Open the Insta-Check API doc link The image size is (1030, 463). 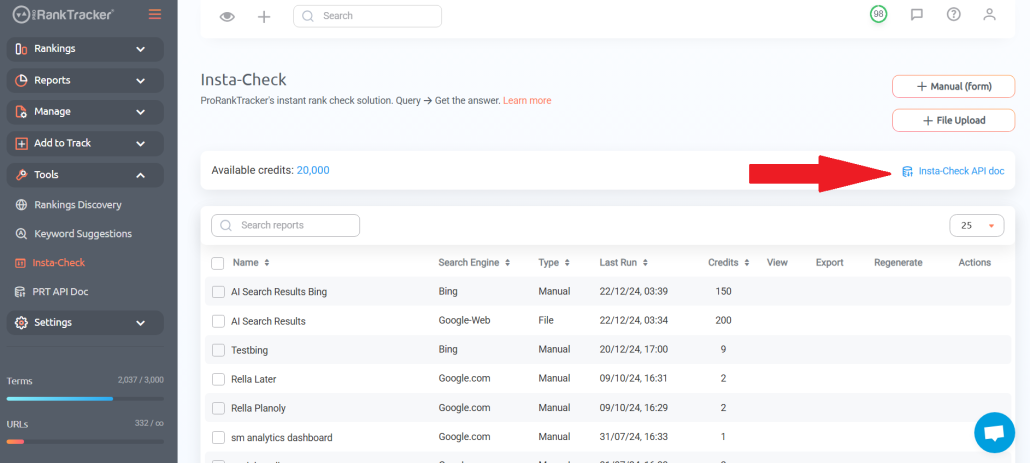tap(961, 171)
